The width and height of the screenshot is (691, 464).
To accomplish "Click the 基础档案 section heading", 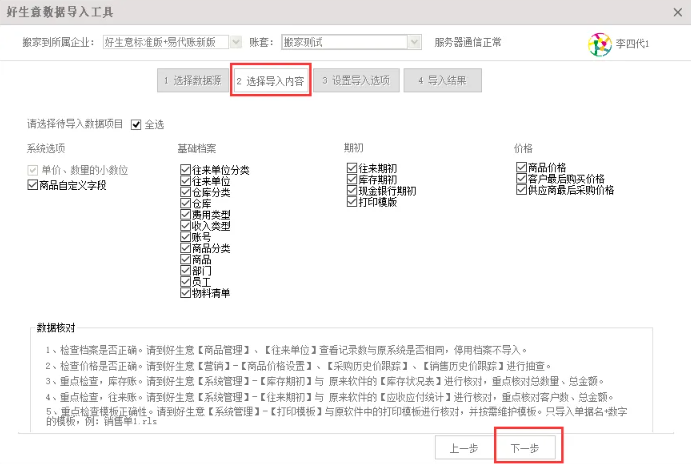I will pyautogui.click(x=197, y=148).
